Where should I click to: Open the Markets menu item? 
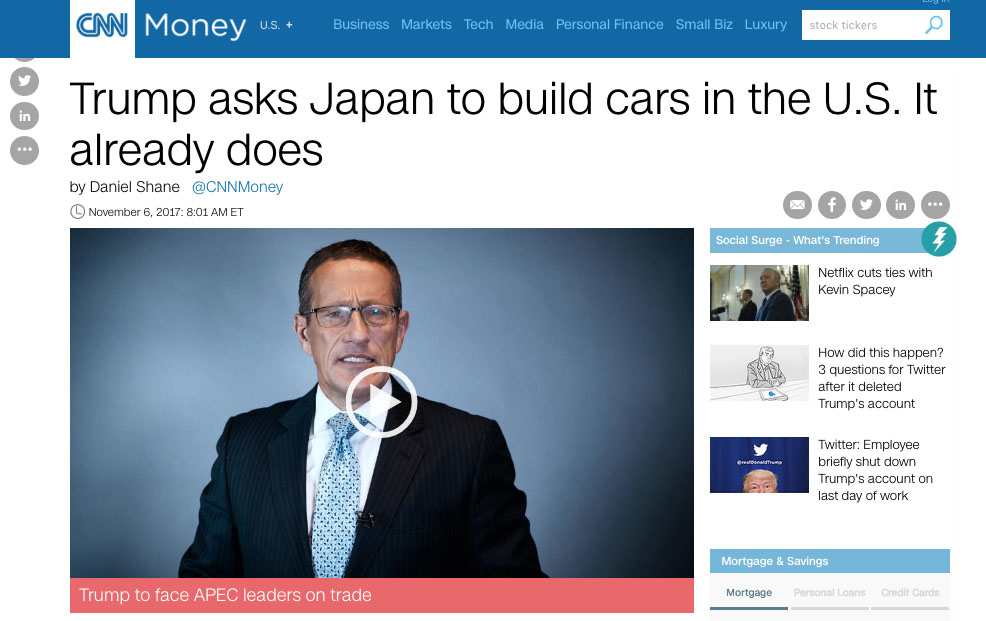tap(426, 25)
